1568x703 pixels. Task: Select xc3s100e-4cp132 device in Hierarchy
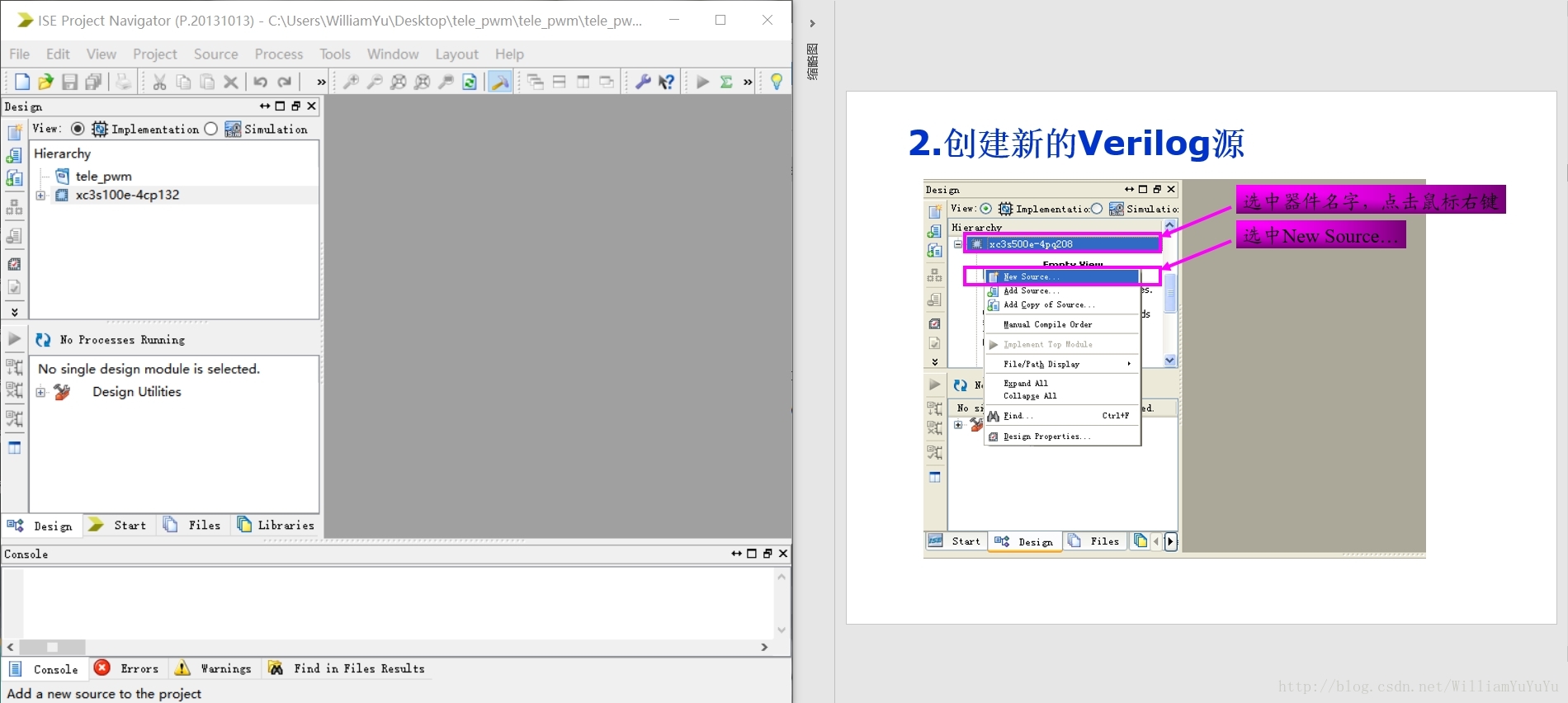click(128, 196)
